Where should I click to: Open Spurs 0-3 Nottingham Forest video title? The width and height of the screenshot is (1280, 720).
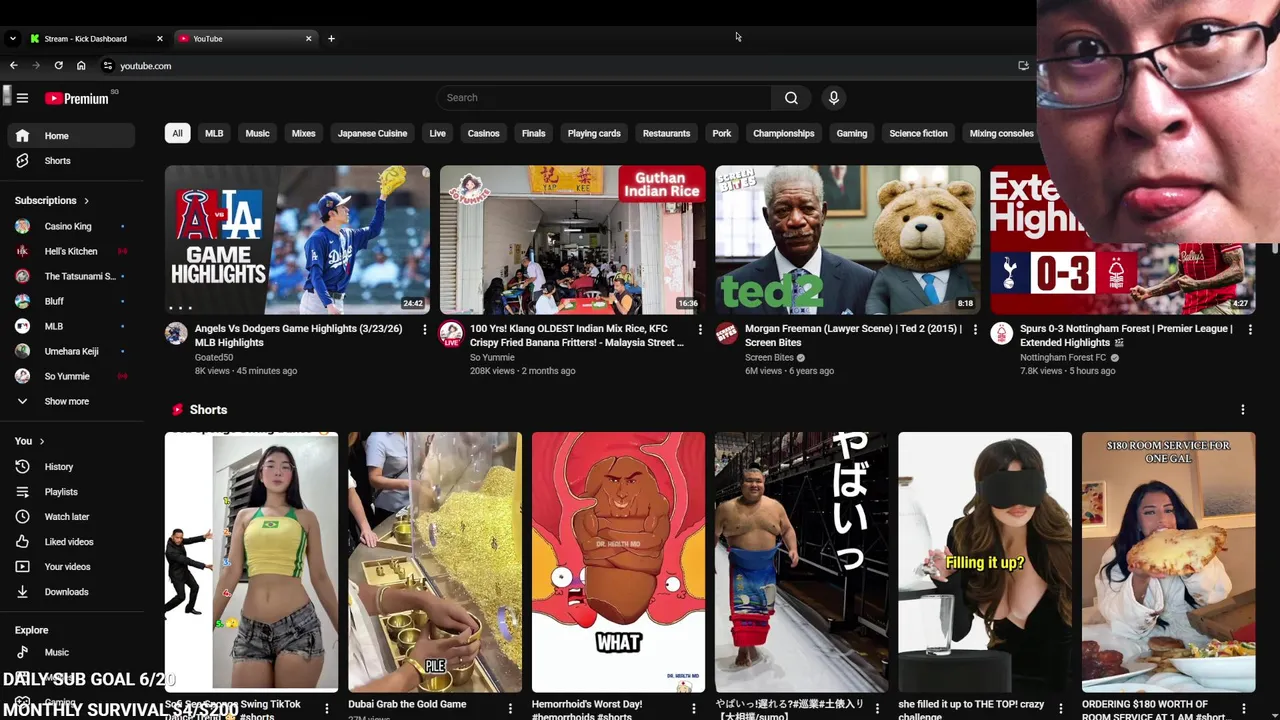click(1126, 335)
